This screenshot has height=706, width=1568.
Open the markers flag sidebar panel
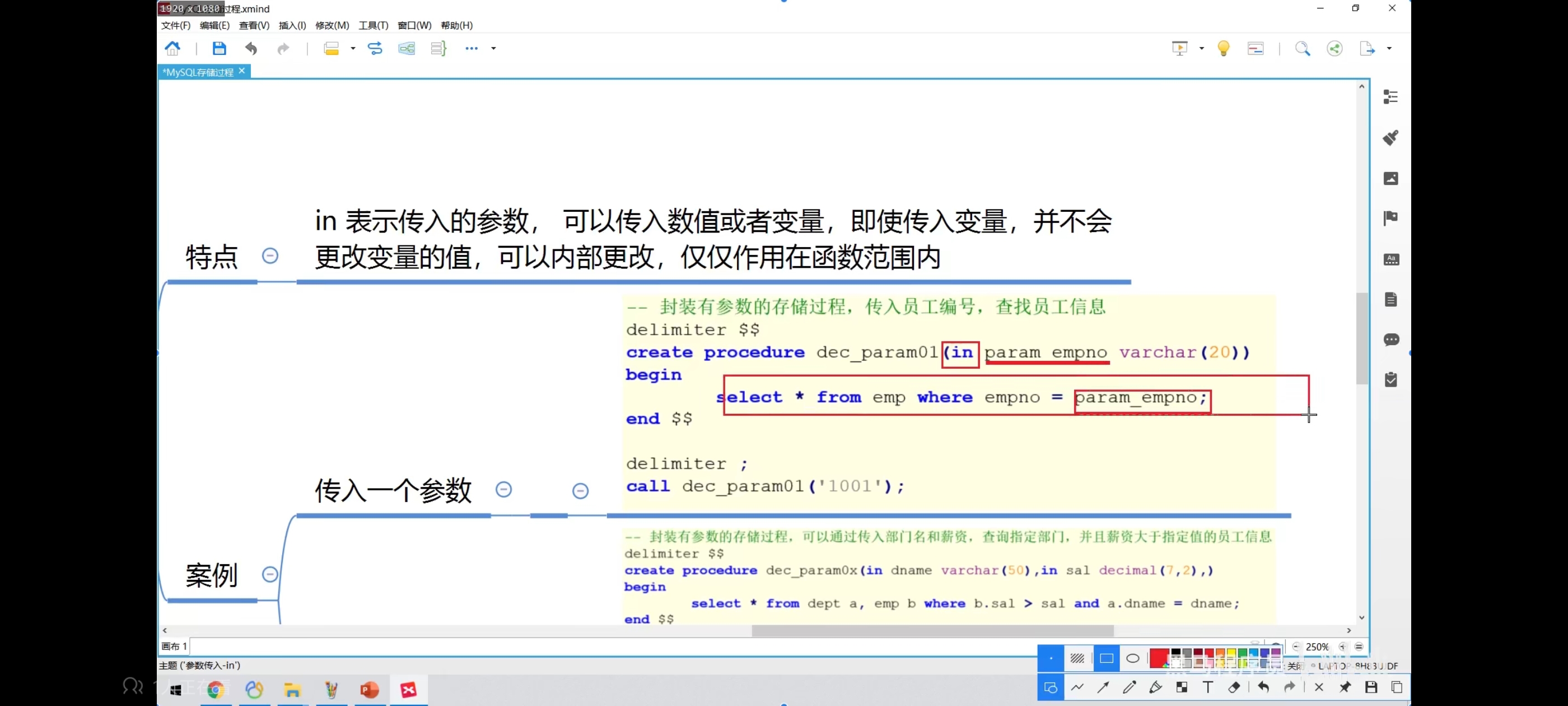tap(1390, 218)
